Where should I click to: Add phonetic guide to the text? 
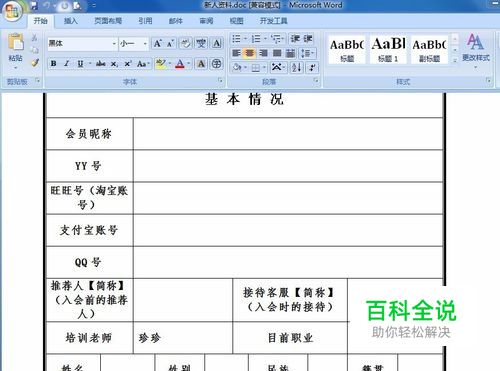pyautogui.click(x=201, y=43)
